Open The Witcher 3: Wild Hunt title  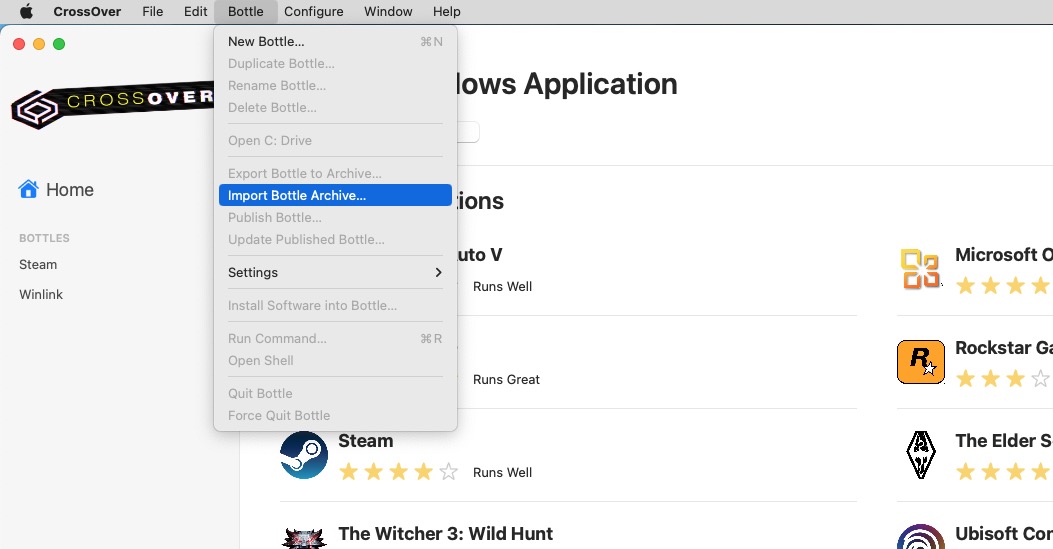pyautogui.click(x=445, y=534)
